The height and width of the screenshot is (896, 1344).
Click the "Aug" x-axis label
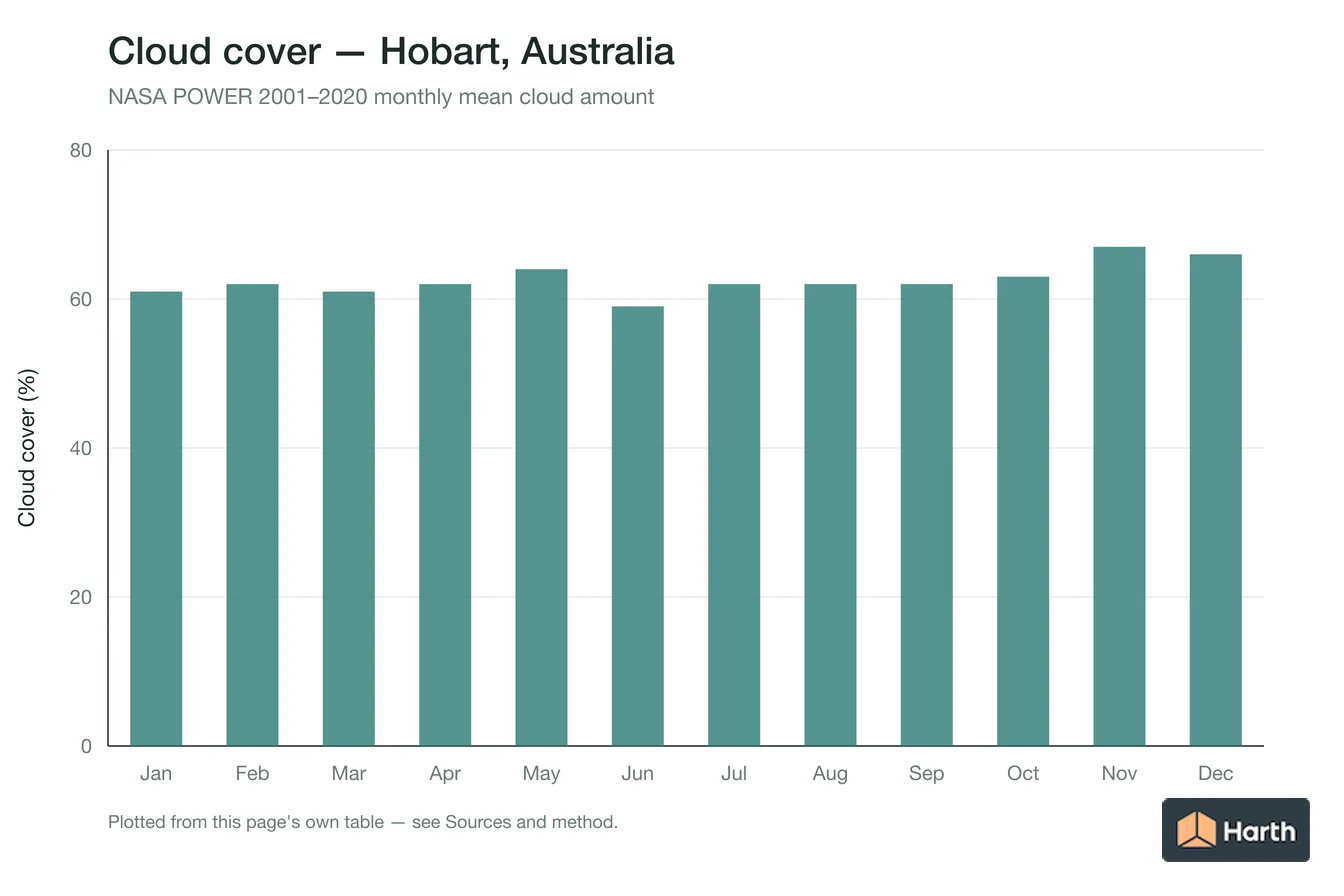(830, 773)
